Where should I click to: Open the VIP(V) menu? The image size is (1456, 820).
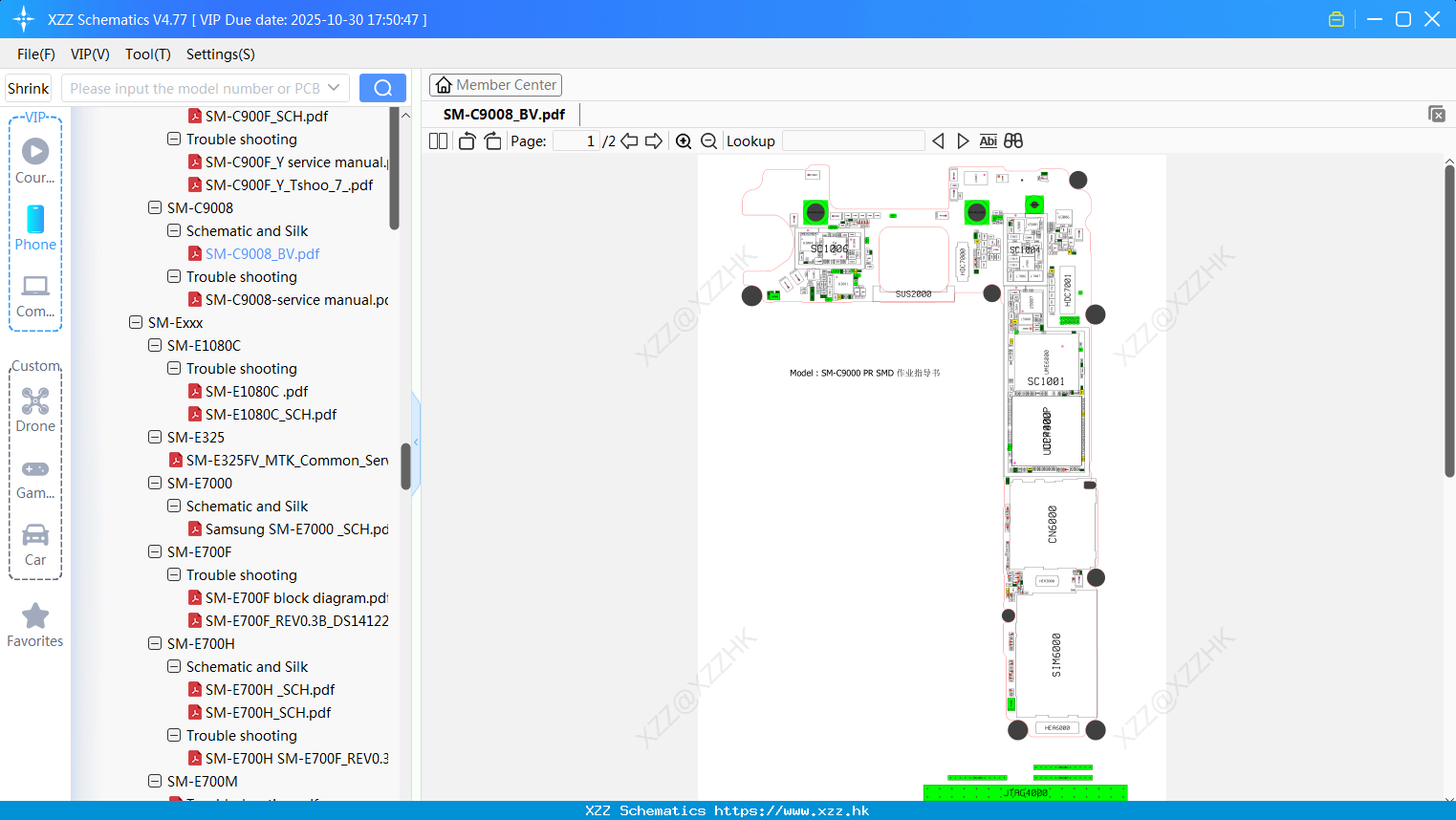(x=90, y=54)
